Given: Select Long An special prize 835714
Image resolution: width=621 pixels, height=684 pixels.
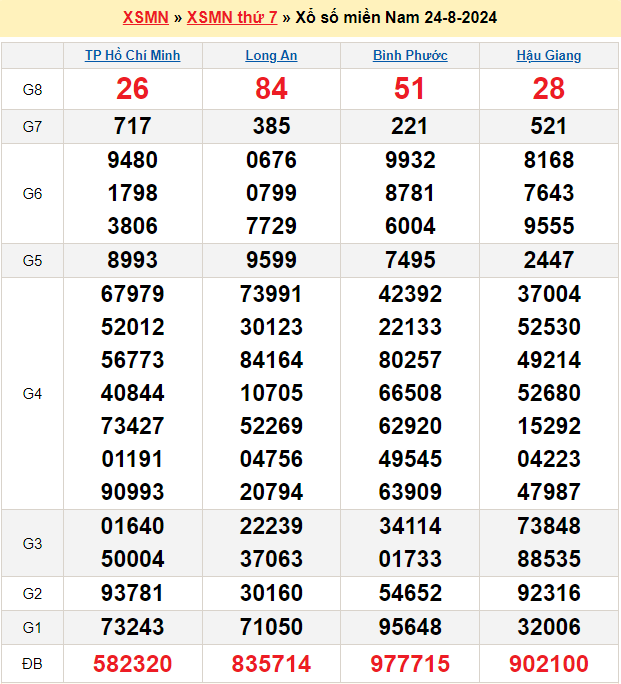Looking at the screenshot, I should 271,663.
